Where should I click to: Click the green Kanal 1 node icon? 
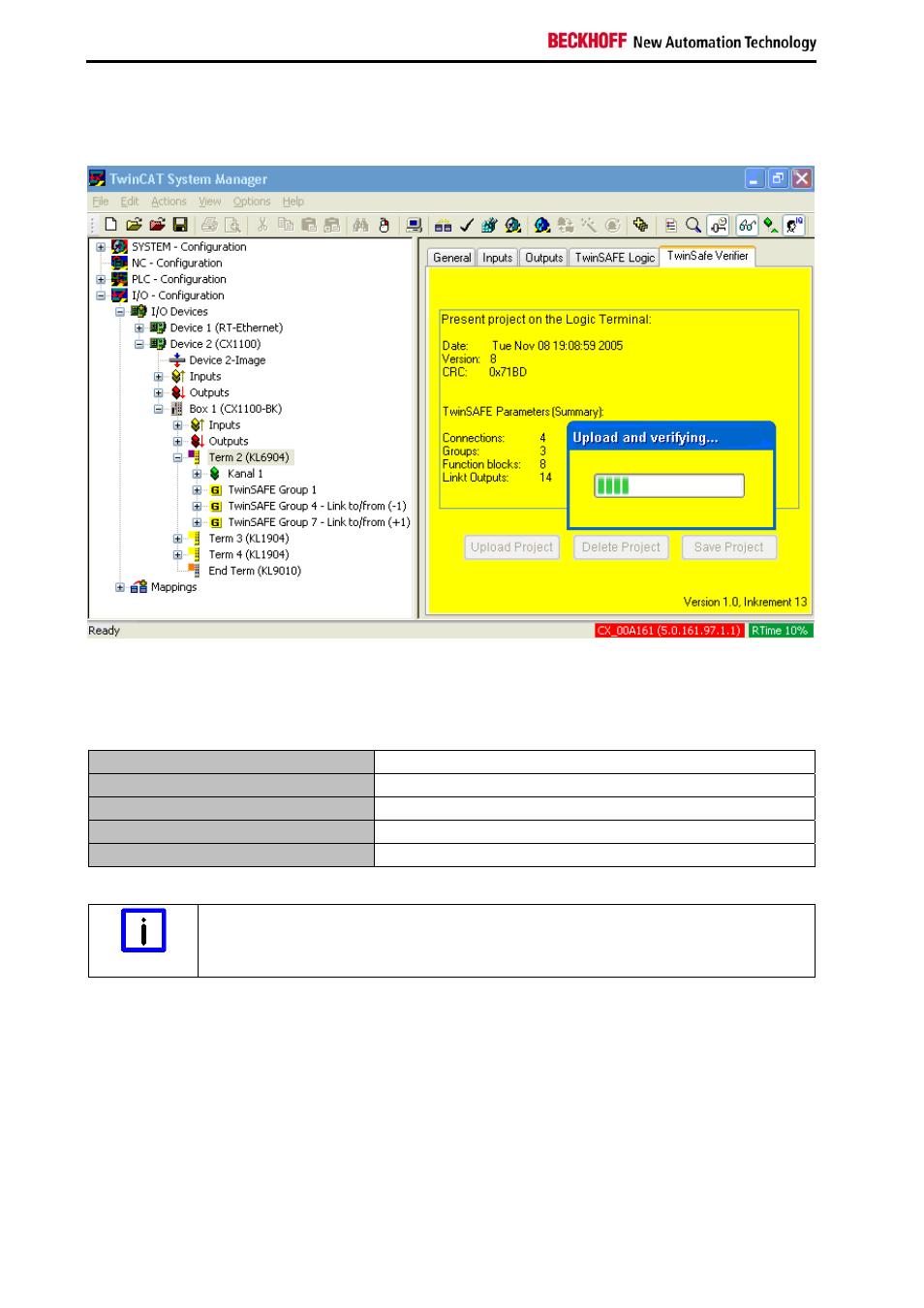(215, 474)
